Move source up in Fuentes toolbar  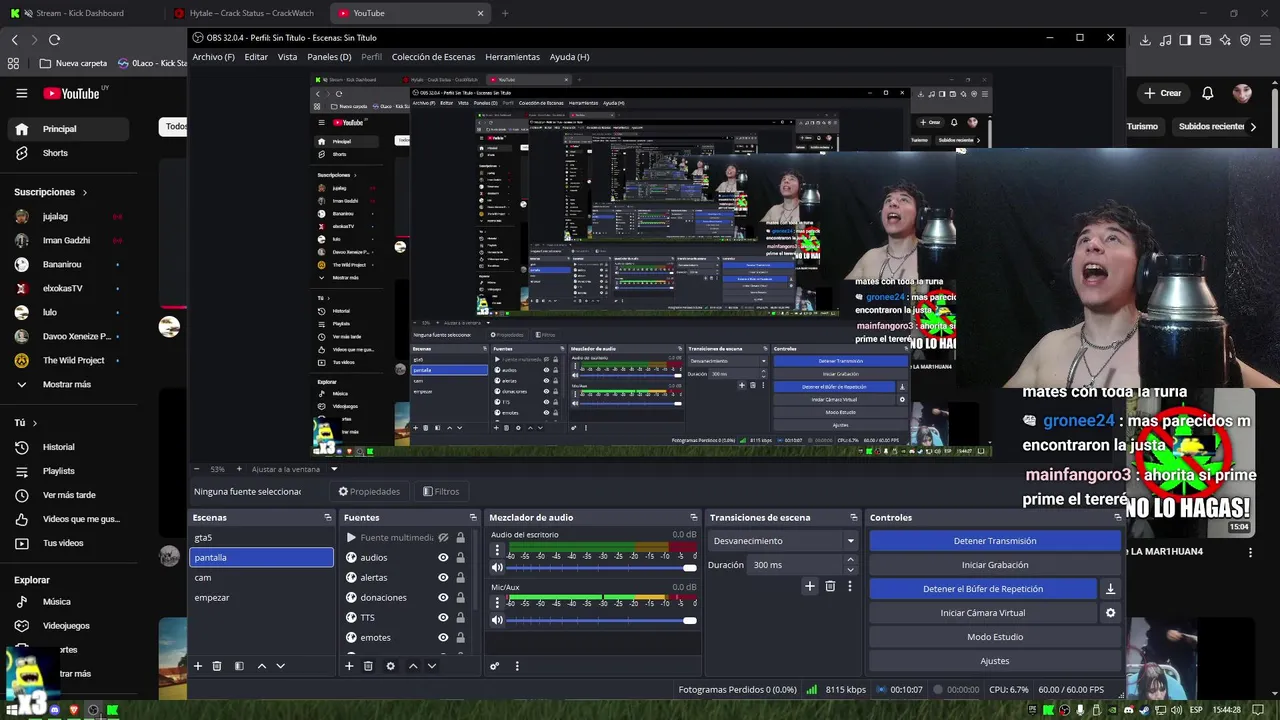pos(413,666)
